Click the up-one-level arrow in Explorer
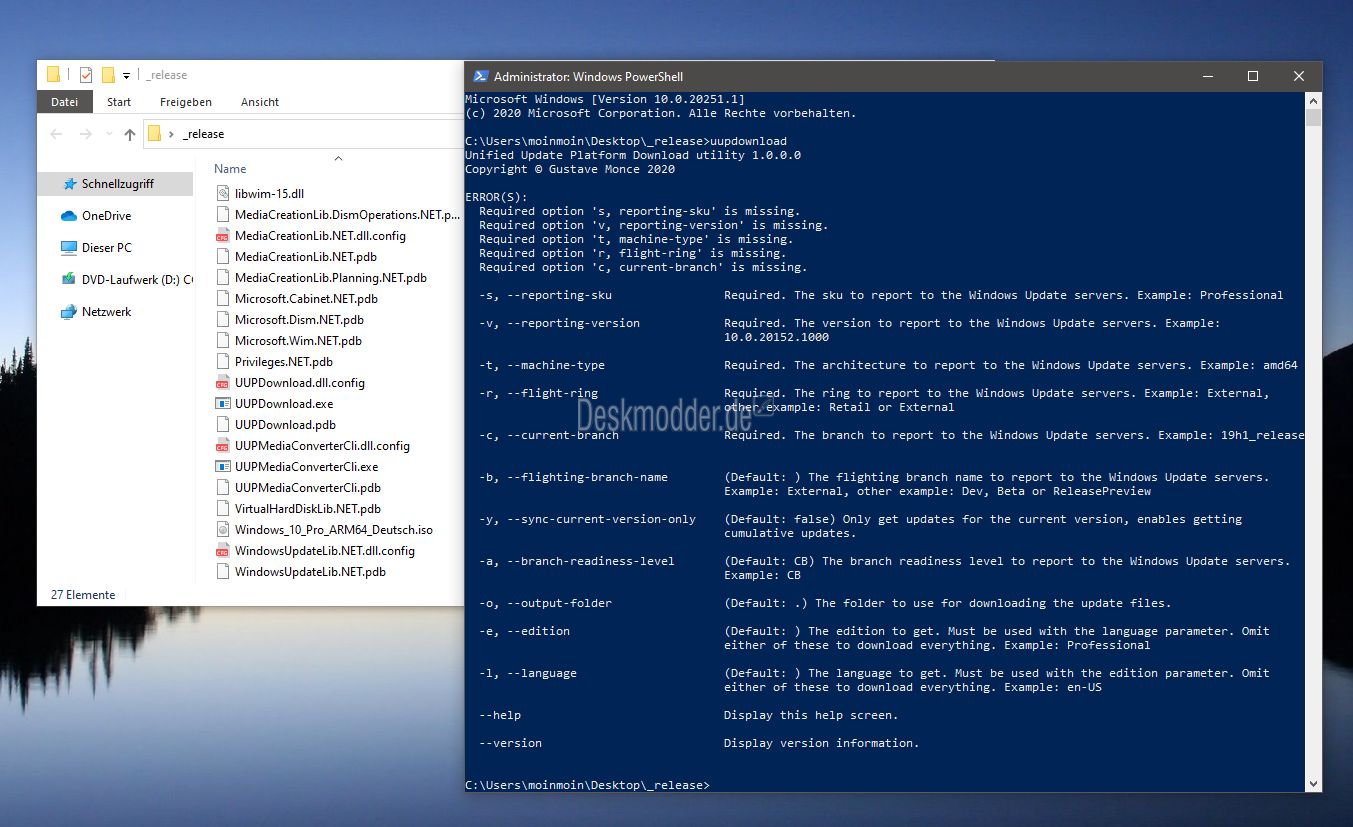 click(x=129, y=134)
